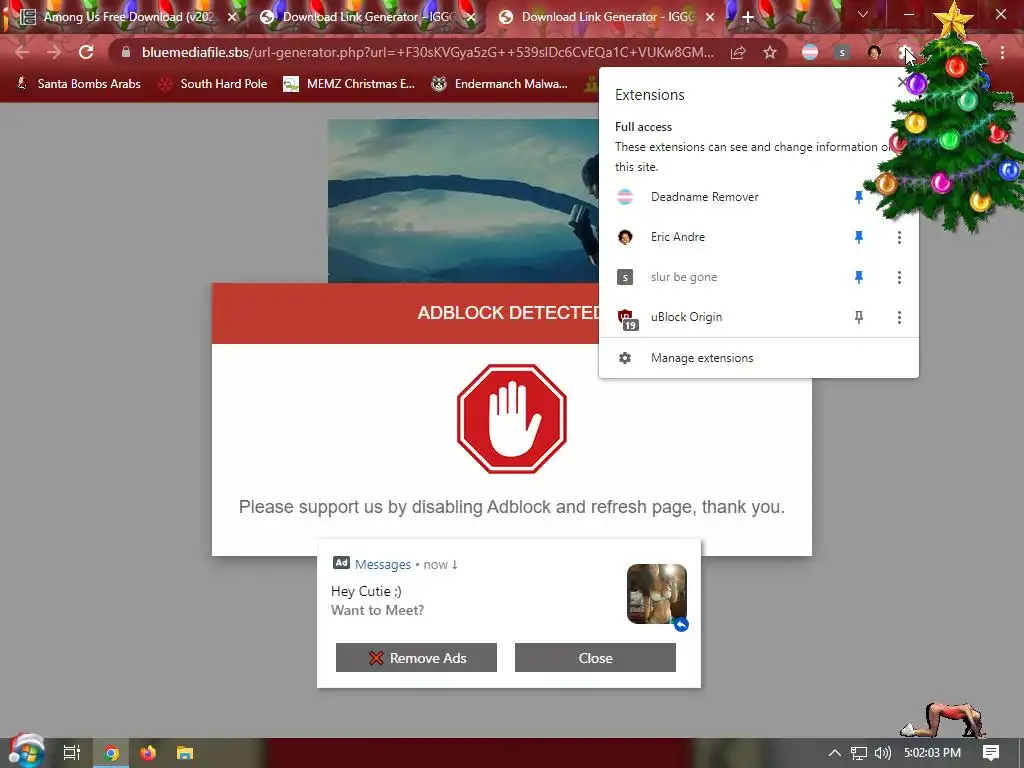
Task: Open the Eric Andre toolbar extension icon
Action: (x=874, y=52)
